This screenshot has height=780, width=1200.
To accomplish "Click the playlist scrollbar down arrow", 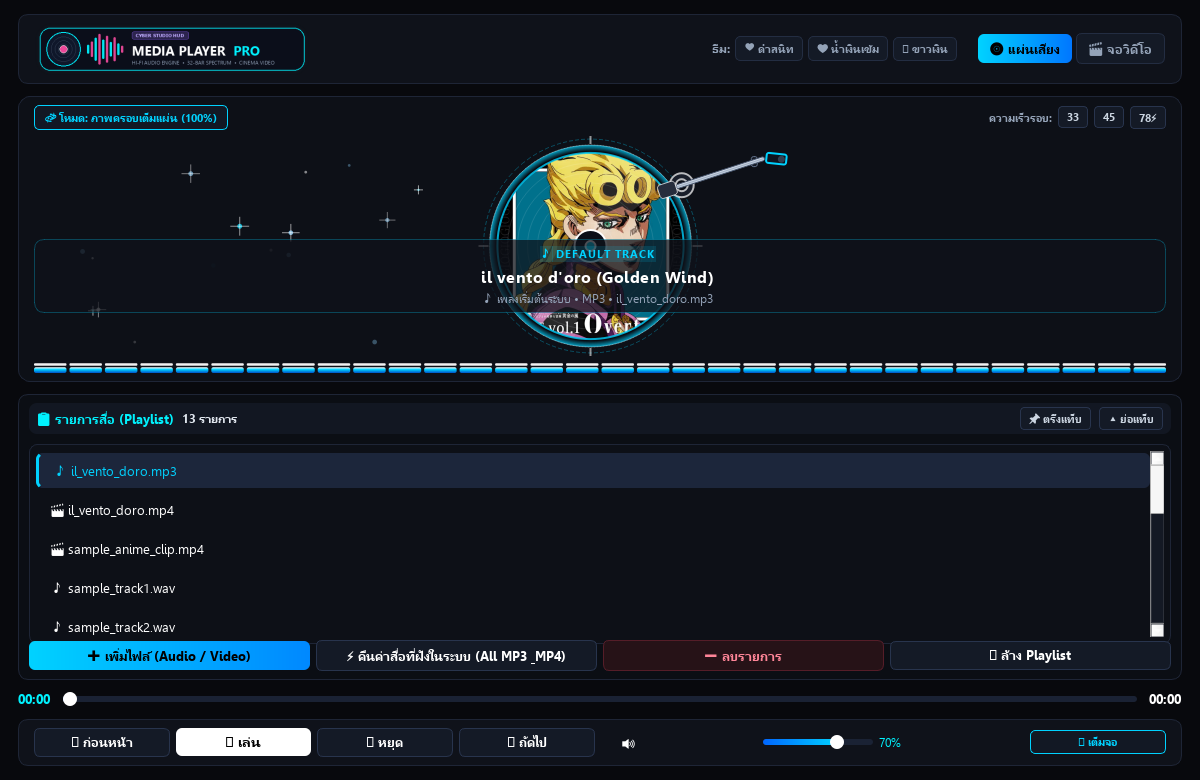I will 1157,630.
